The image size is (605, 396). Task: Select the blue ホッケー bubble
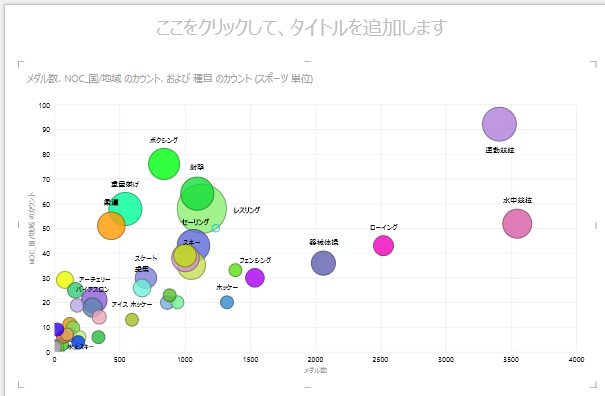pyautogui.click(x=227, y=302)
